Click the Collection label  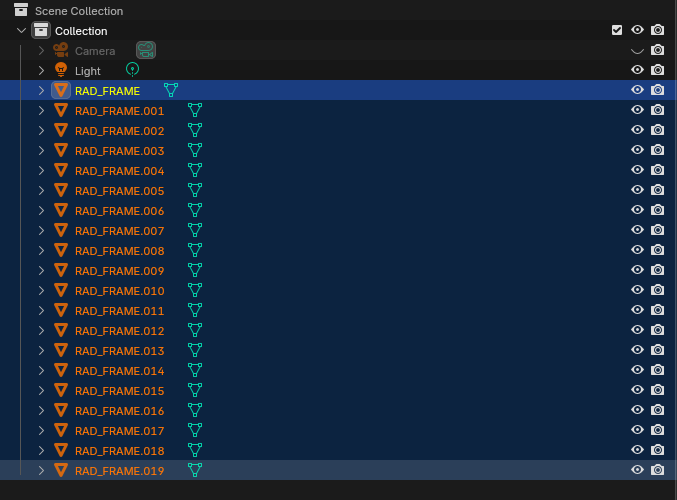point(81,31)
